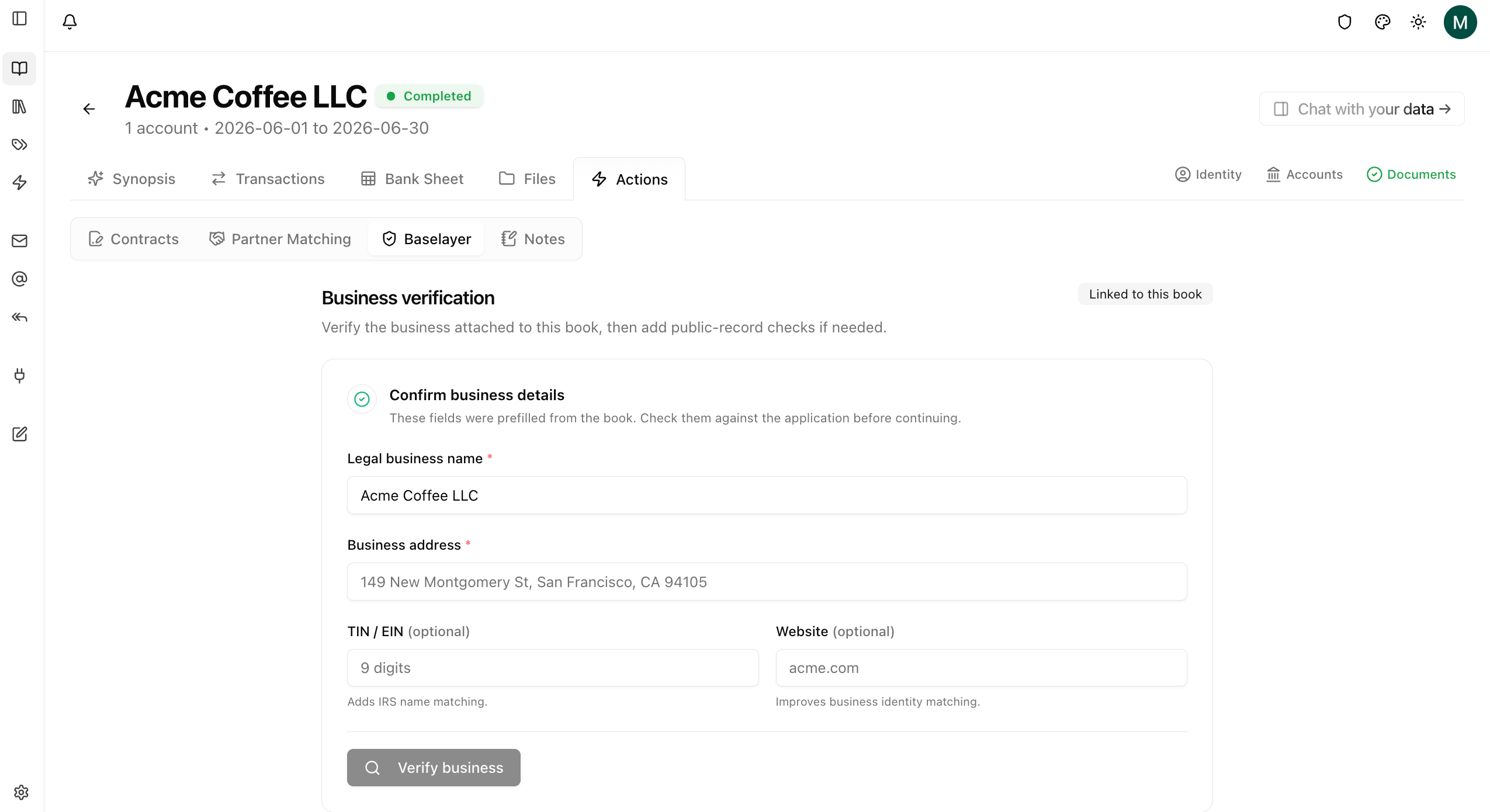1490x812 pixels.
Task: Click the shield icon in top bar
Action: pyautogui.click(x=1345, y=22)
